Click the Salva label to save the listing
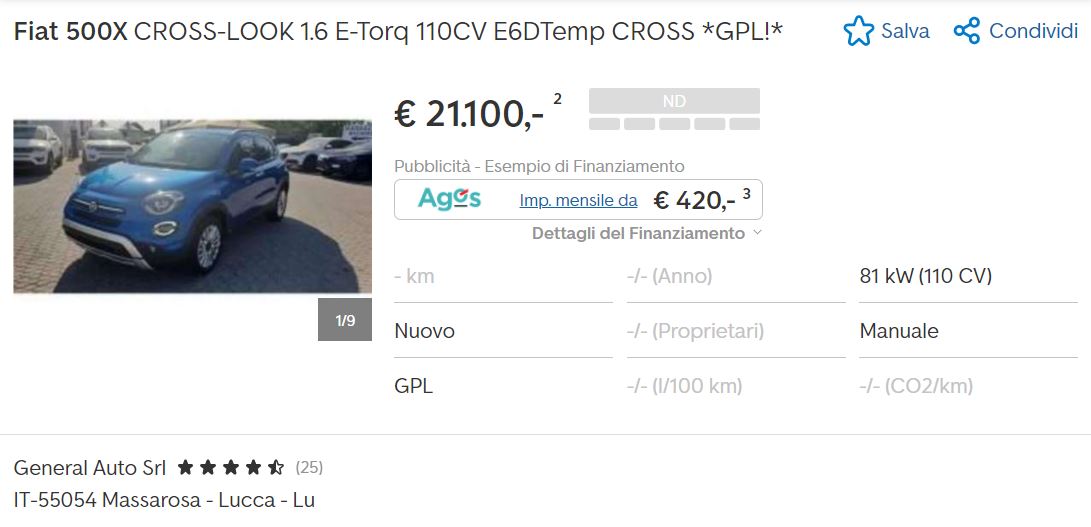This screenshot has height=527, width=1091. [905, 31]
